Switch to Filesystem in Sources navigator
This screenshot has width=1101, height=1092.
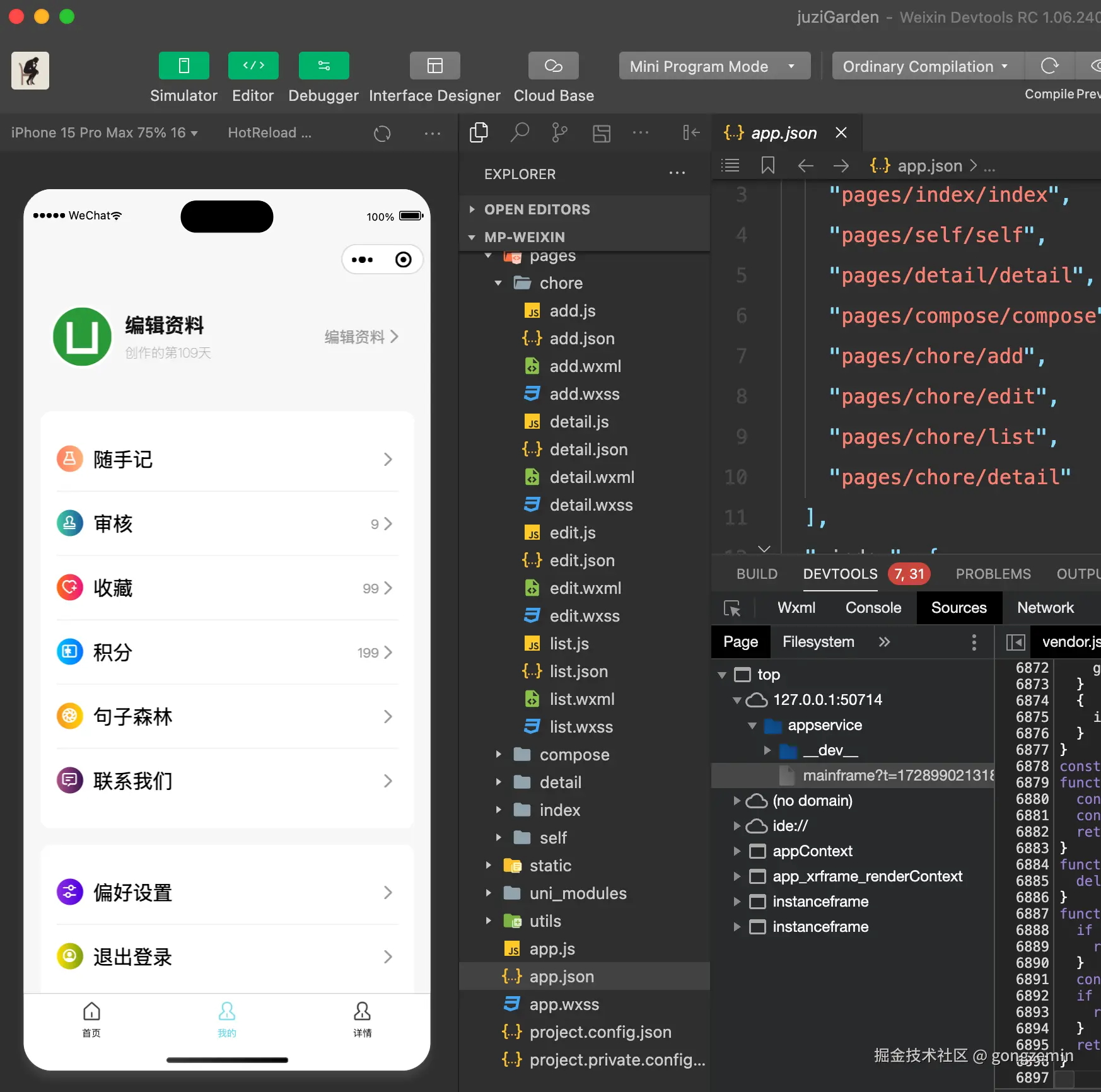[818, 642]
